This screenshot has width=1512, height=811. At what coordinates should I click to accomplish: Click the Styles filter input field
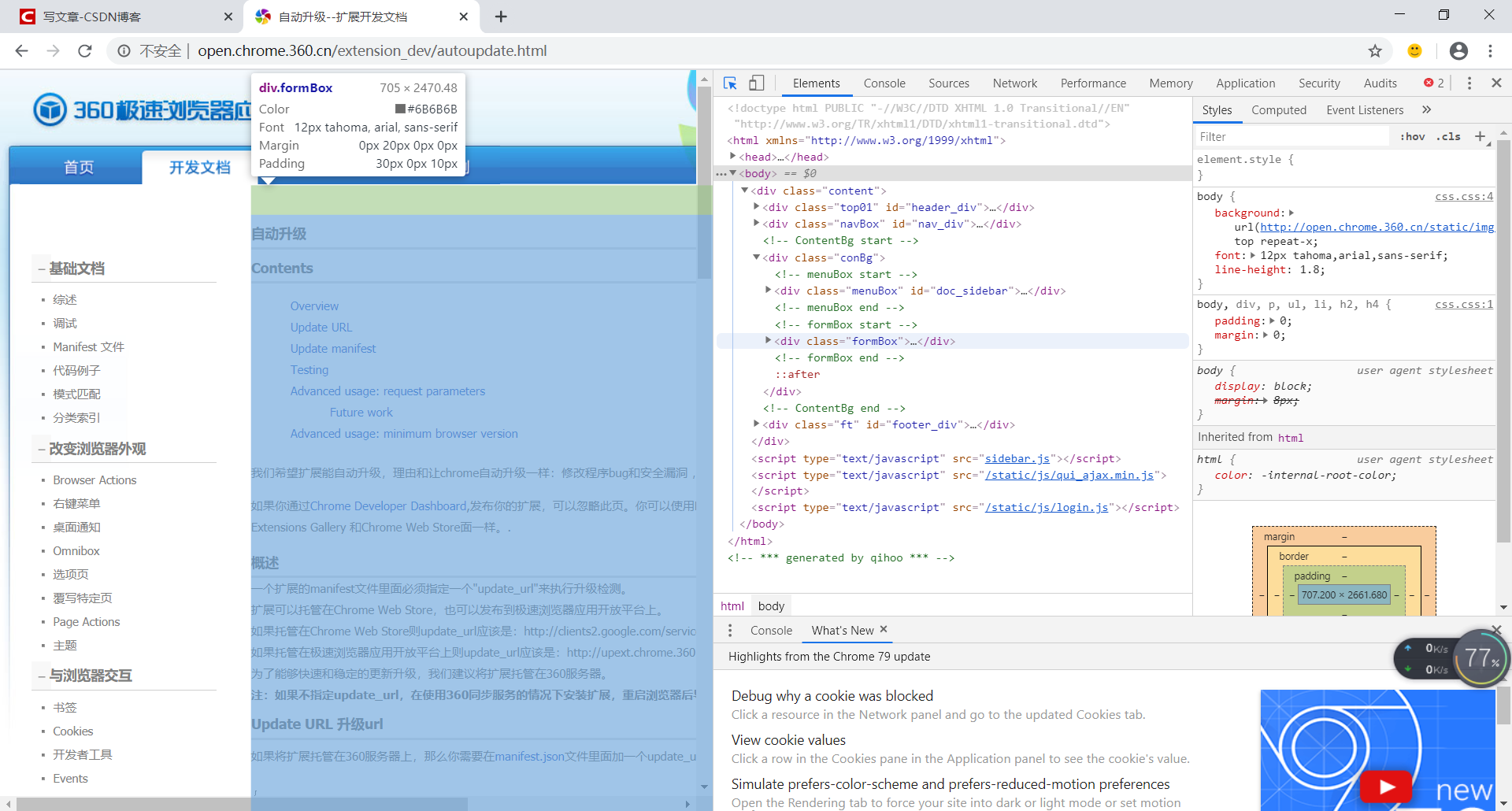[1291, 136]
